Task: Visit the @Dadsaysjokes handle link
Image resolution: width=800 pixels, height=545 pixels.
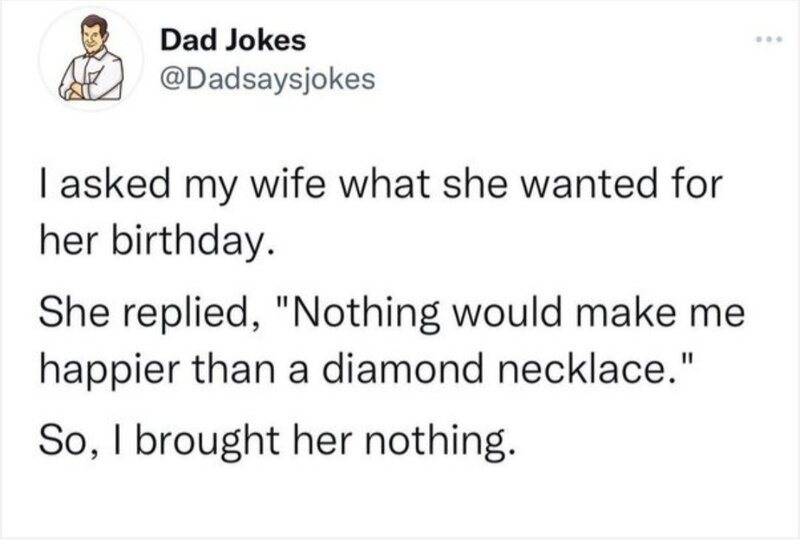Action: coord(267,80)
